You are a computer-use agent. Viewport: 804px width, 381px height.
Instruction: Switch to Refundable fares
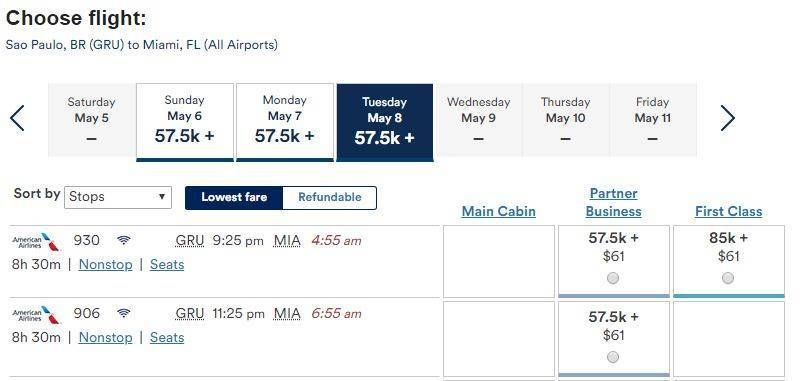330,197
